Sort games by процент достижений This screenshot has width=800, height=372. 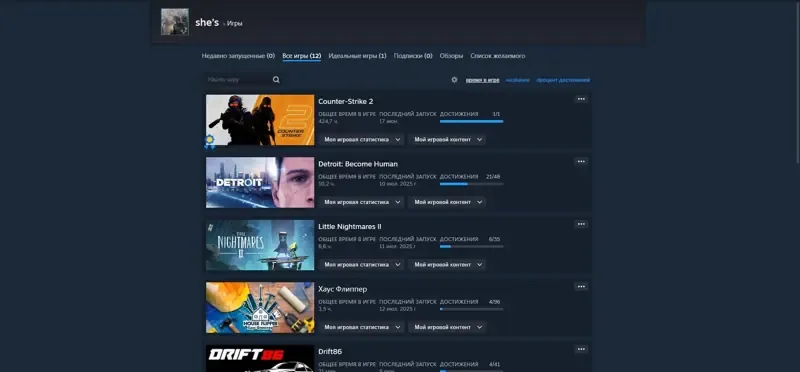click(x=563, y=80)
